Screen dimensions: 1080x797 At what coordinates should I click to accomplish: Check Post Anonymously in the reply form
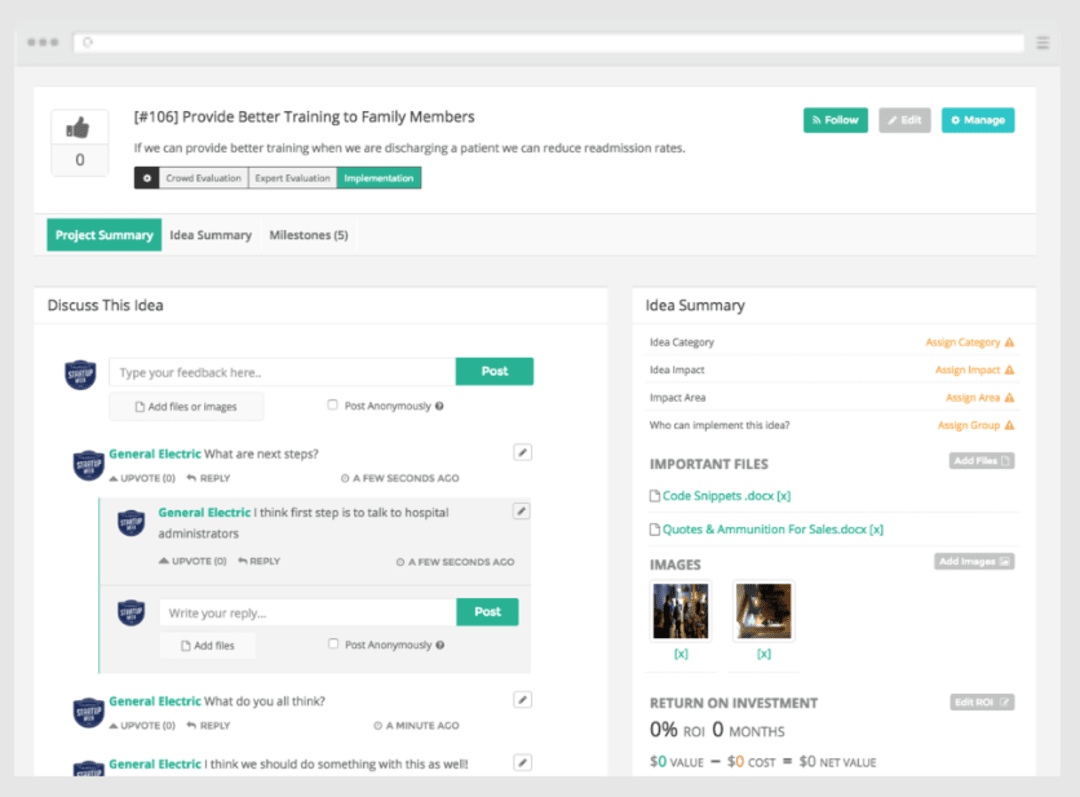click(x=331, y=644)
